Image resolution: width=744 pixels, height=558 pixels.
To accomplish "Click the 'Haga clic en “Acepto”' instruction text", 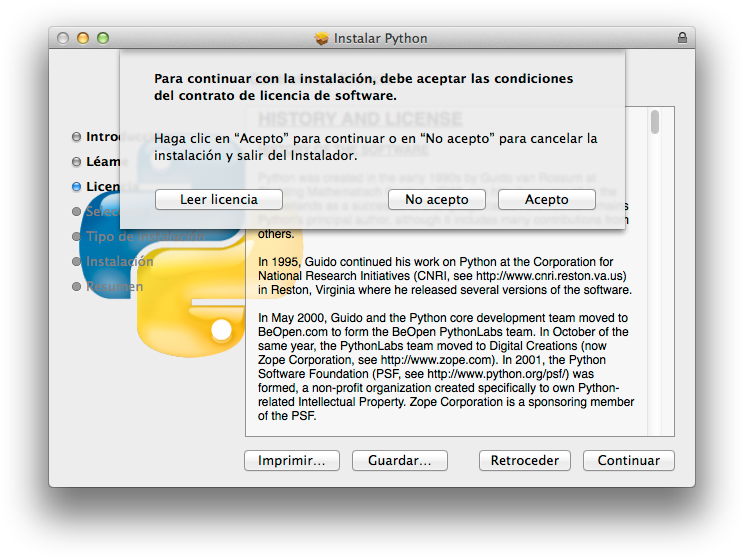I will pyautogui.click(x=375, y=147).
